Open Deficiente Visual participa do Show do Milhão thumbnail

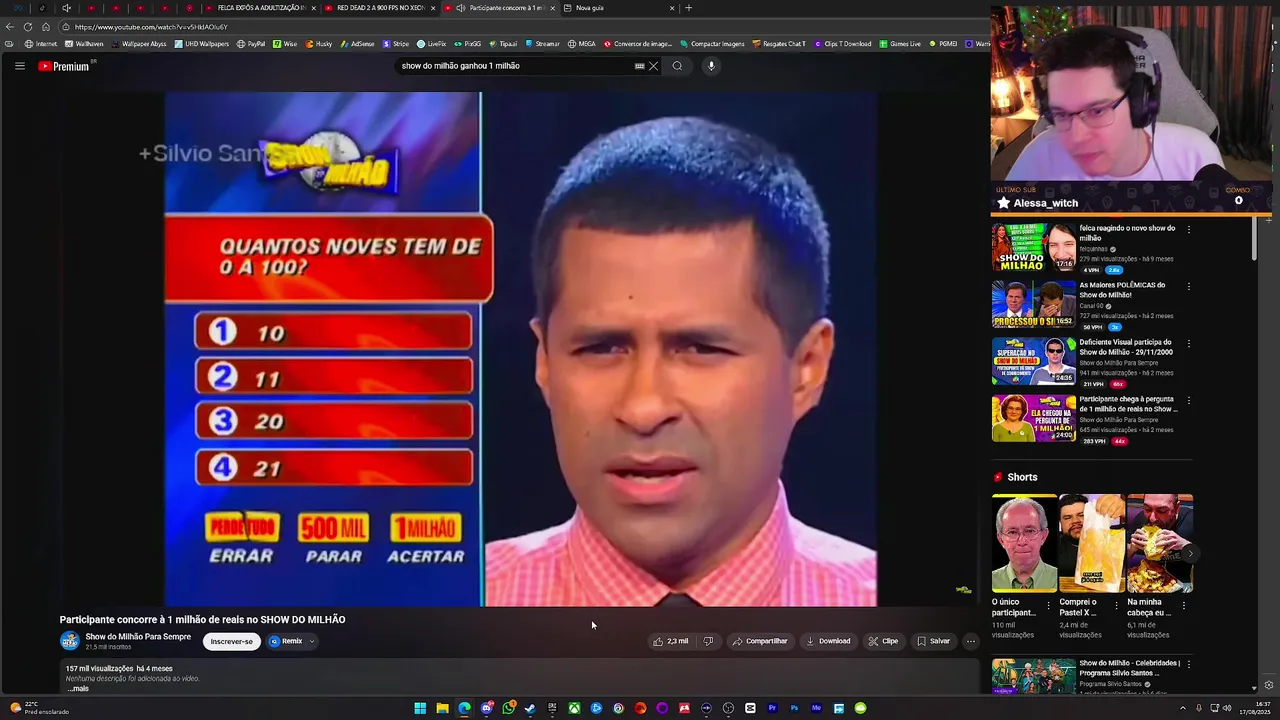[x=1034, y=361]
